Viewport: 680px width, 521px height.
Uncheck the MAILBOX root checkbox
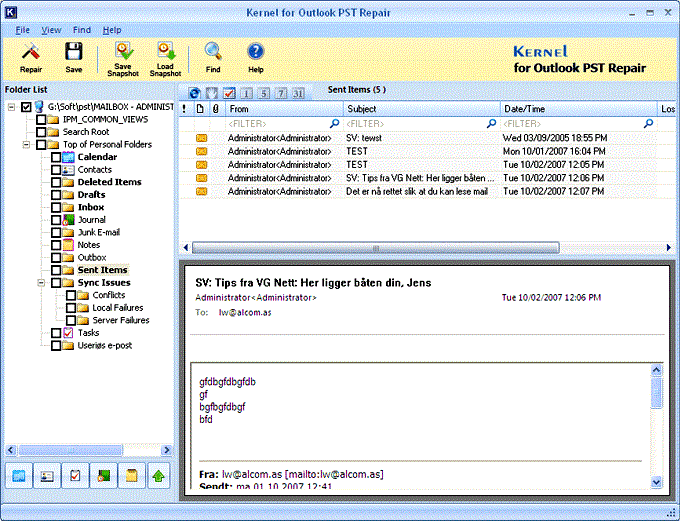(x=26, y=106)
